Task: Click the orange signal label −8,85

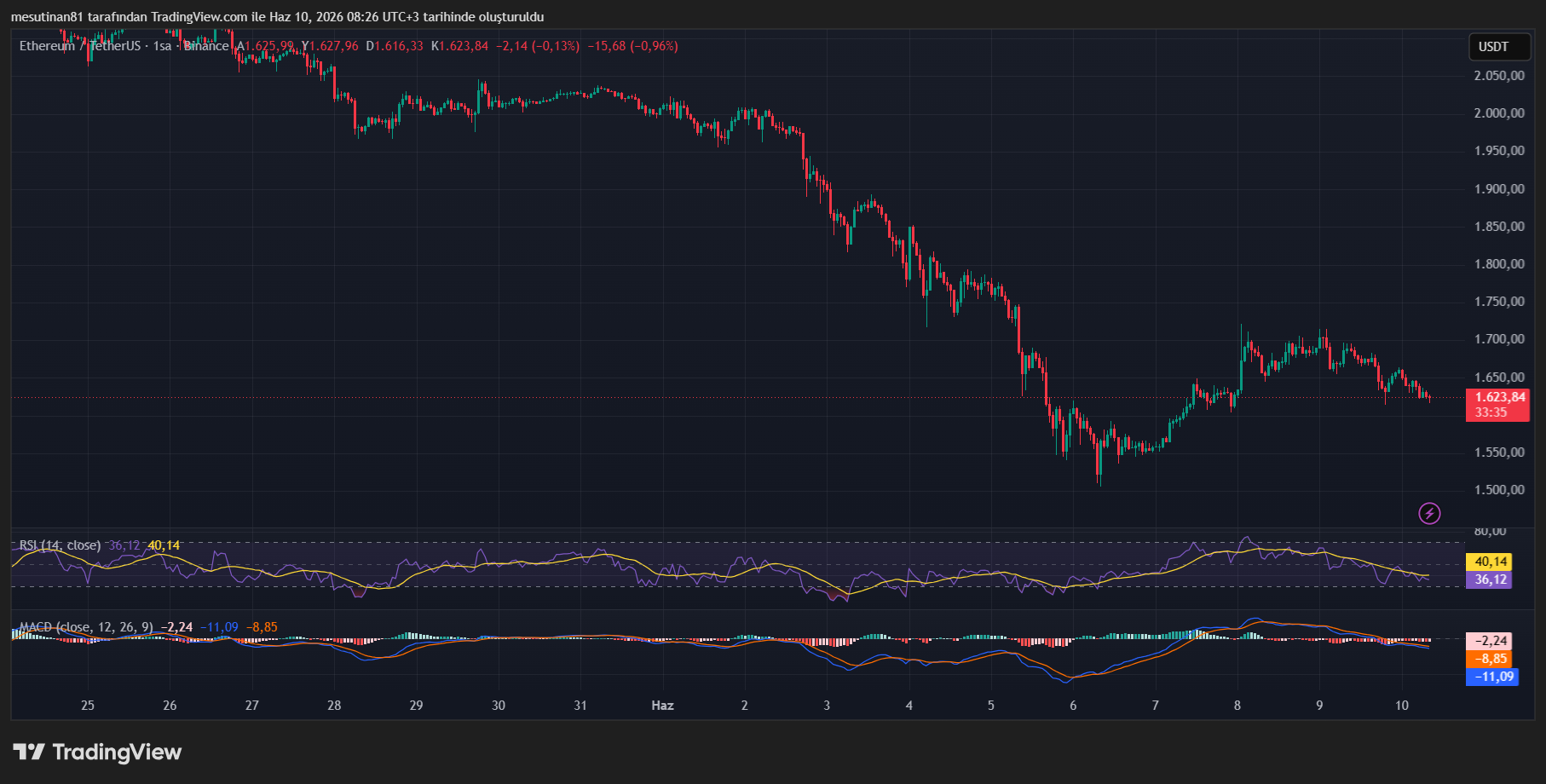Action: (1490, 659)
